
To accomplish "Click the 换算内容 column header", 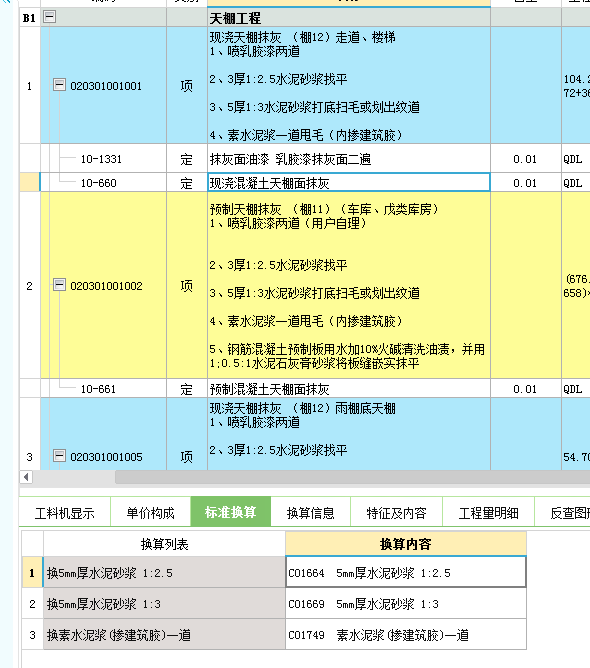I will point(406,544).
